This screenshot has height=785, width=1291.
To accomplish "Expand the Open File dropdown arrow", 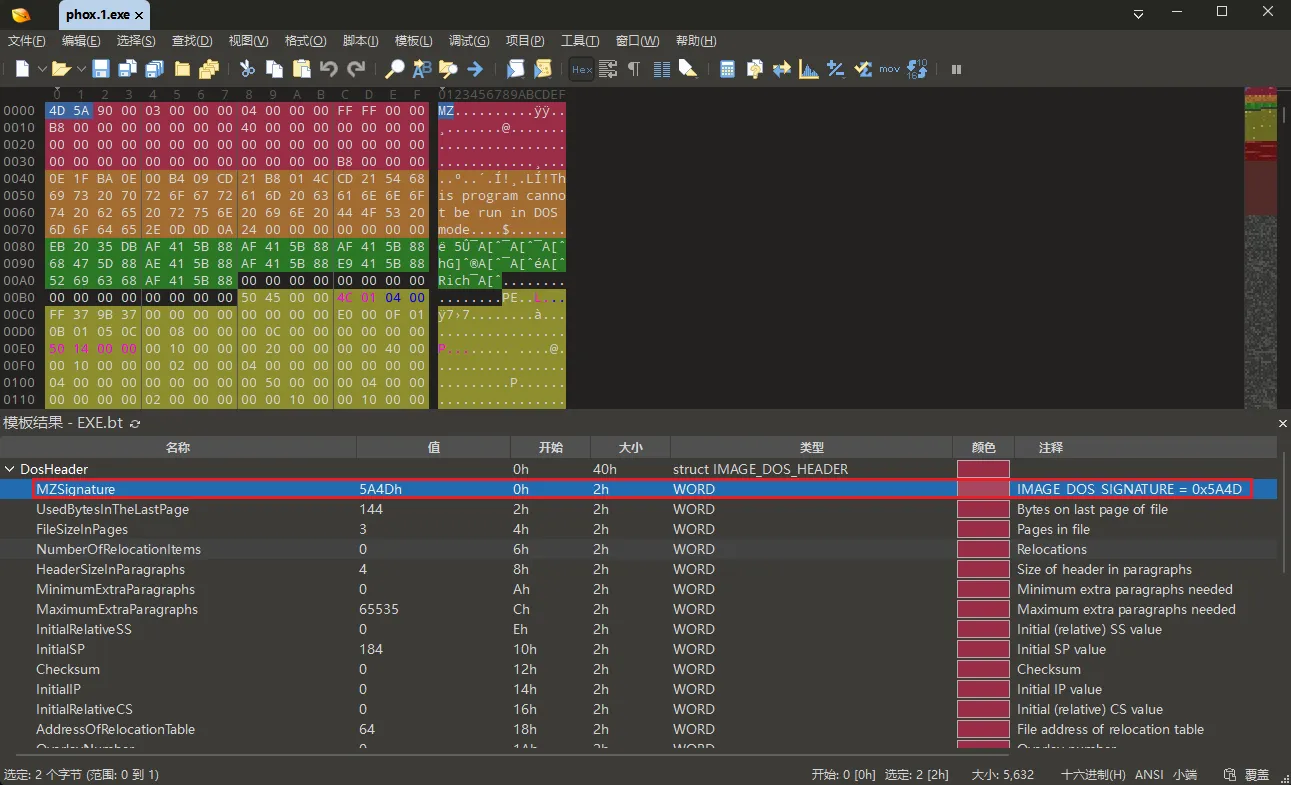I will click(80, 69).
